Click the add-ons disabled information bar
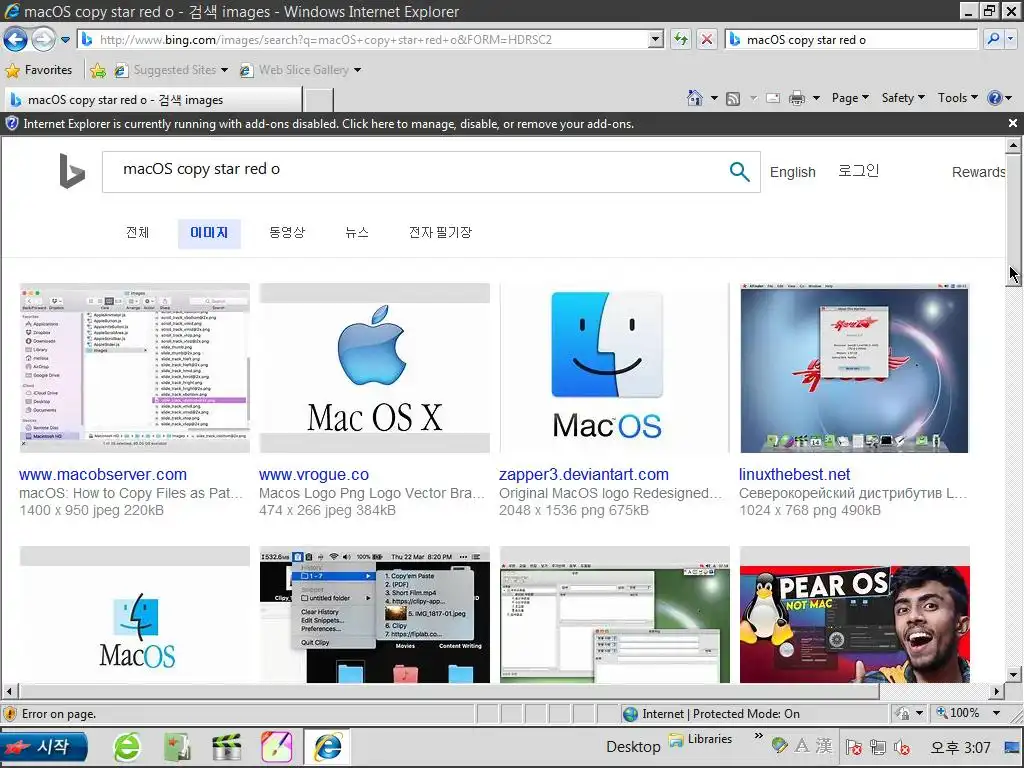The image size is (1024, 768). pos(503,123)
